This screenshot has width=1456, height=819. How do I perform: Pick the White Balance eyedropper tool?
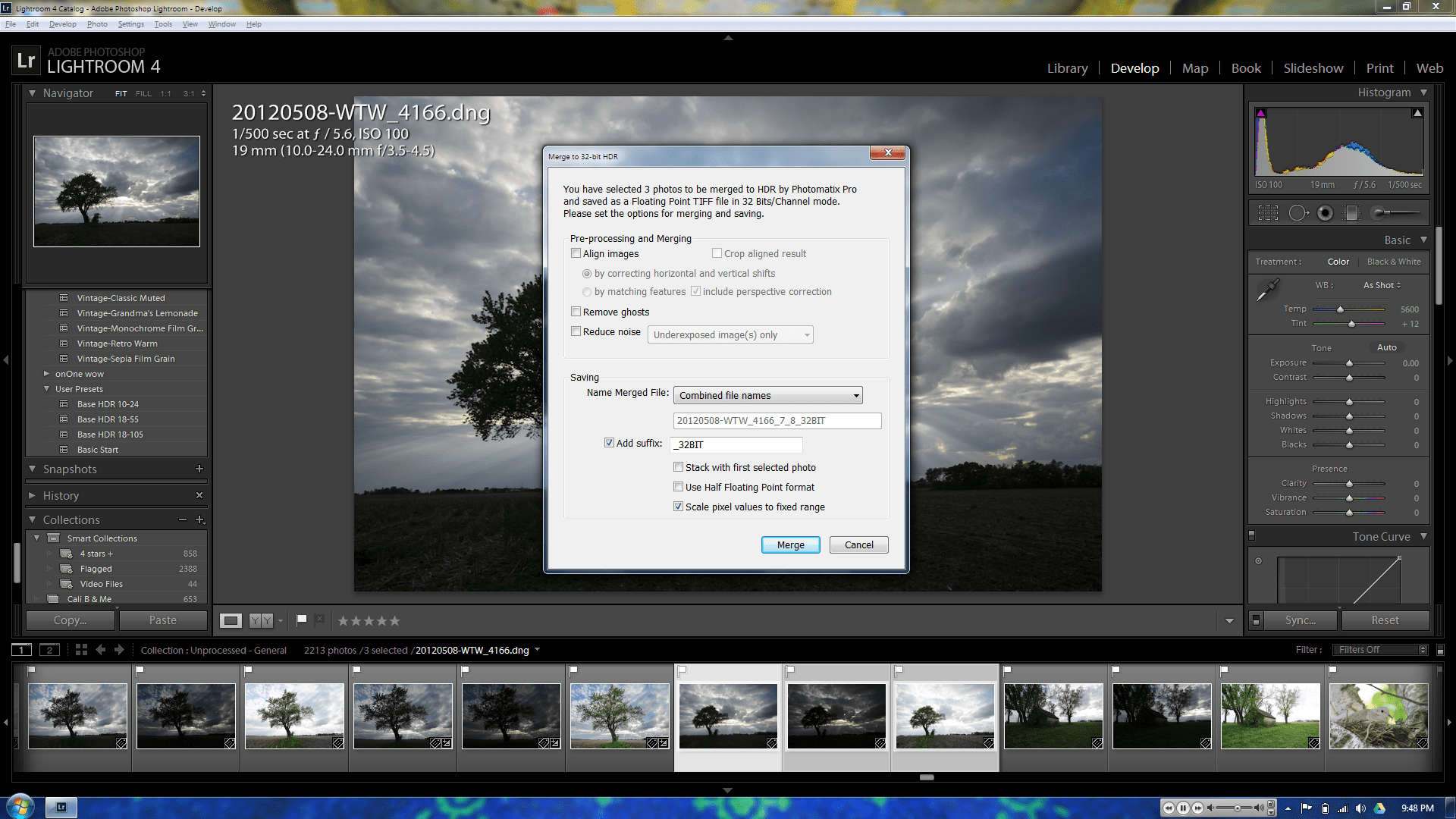(1267, 290)
